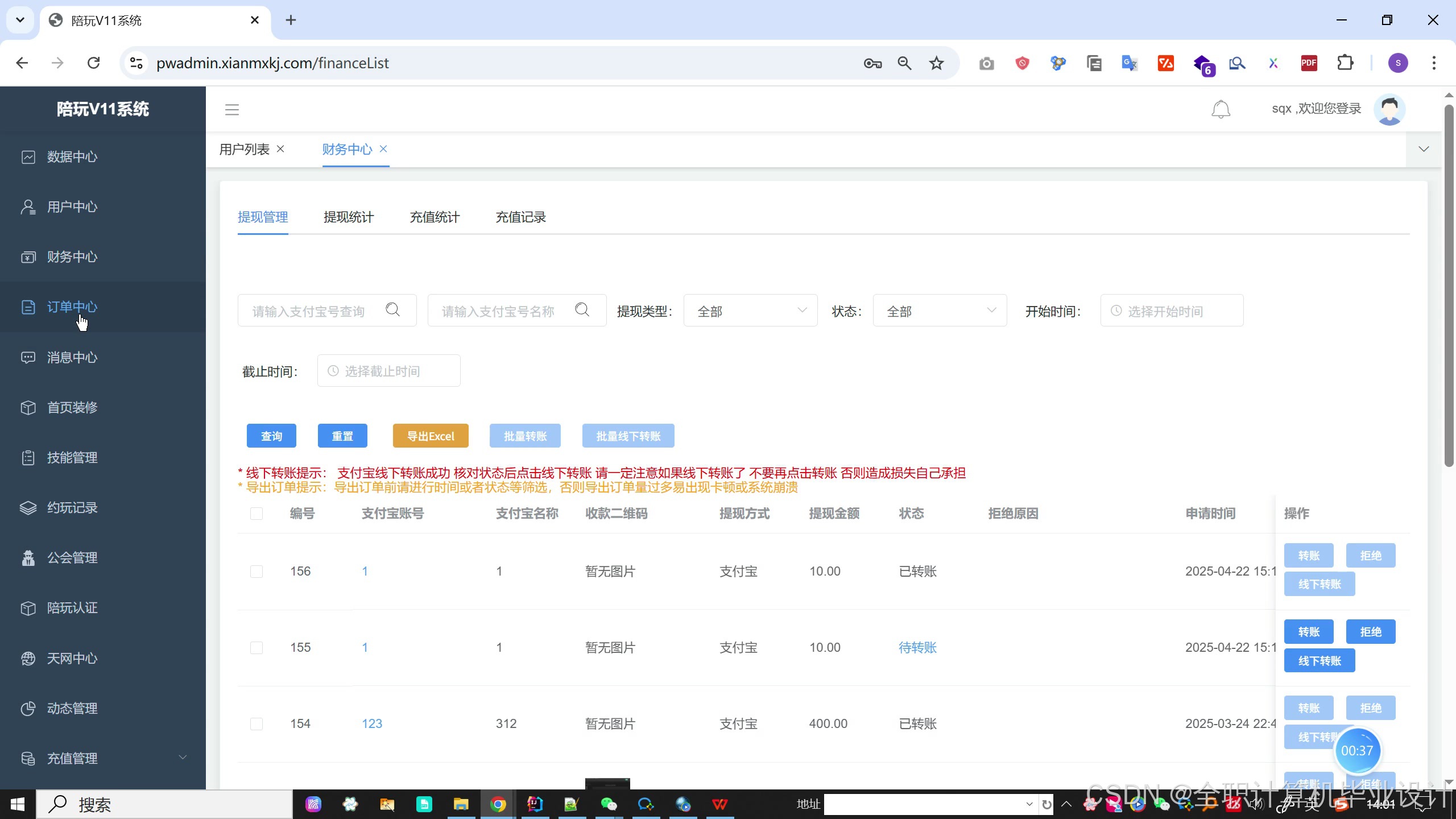Reload the page
This screenshot has height=819, width=1456.
point(94,63)
